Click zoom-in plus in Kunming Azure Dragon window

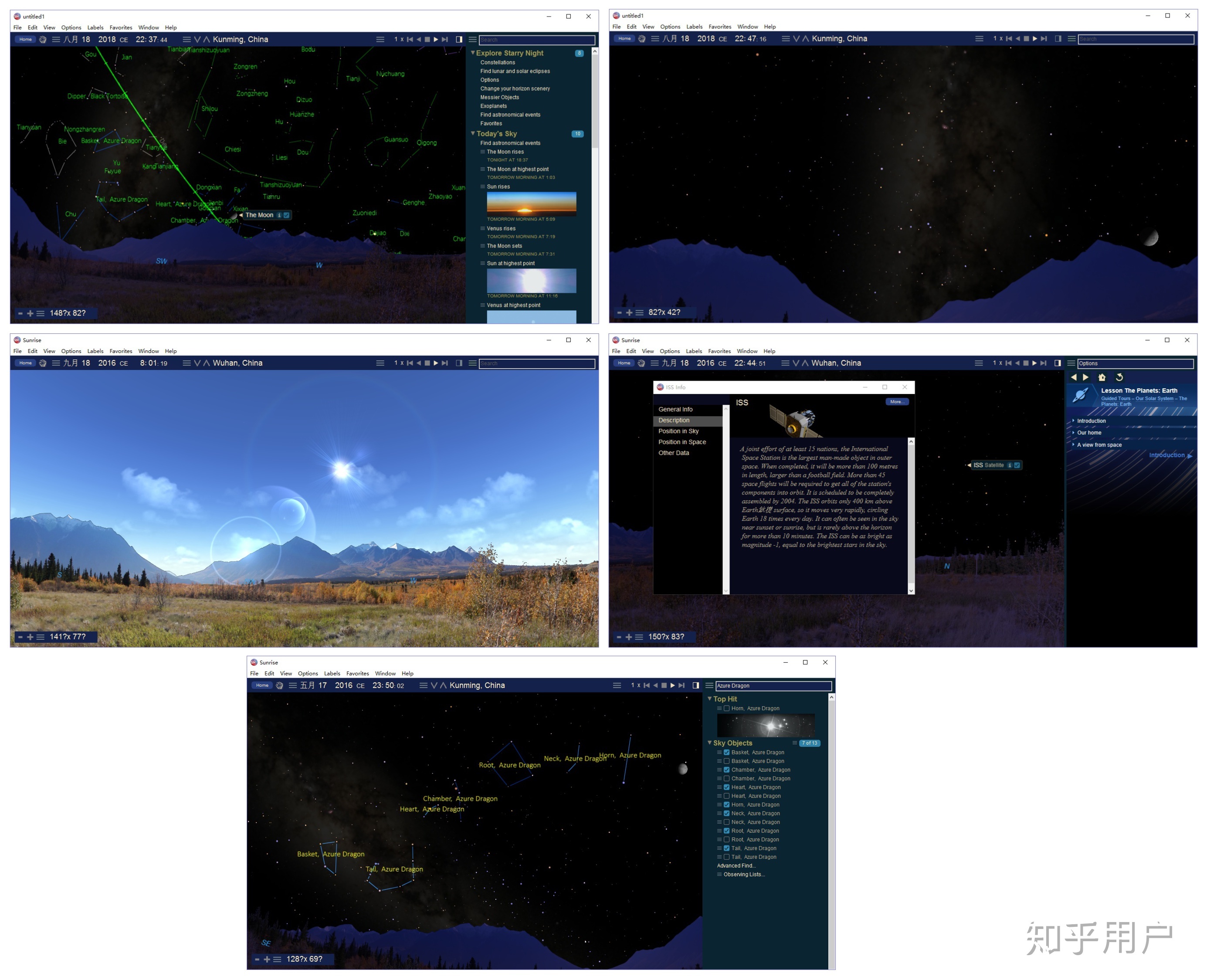point(267,959)
